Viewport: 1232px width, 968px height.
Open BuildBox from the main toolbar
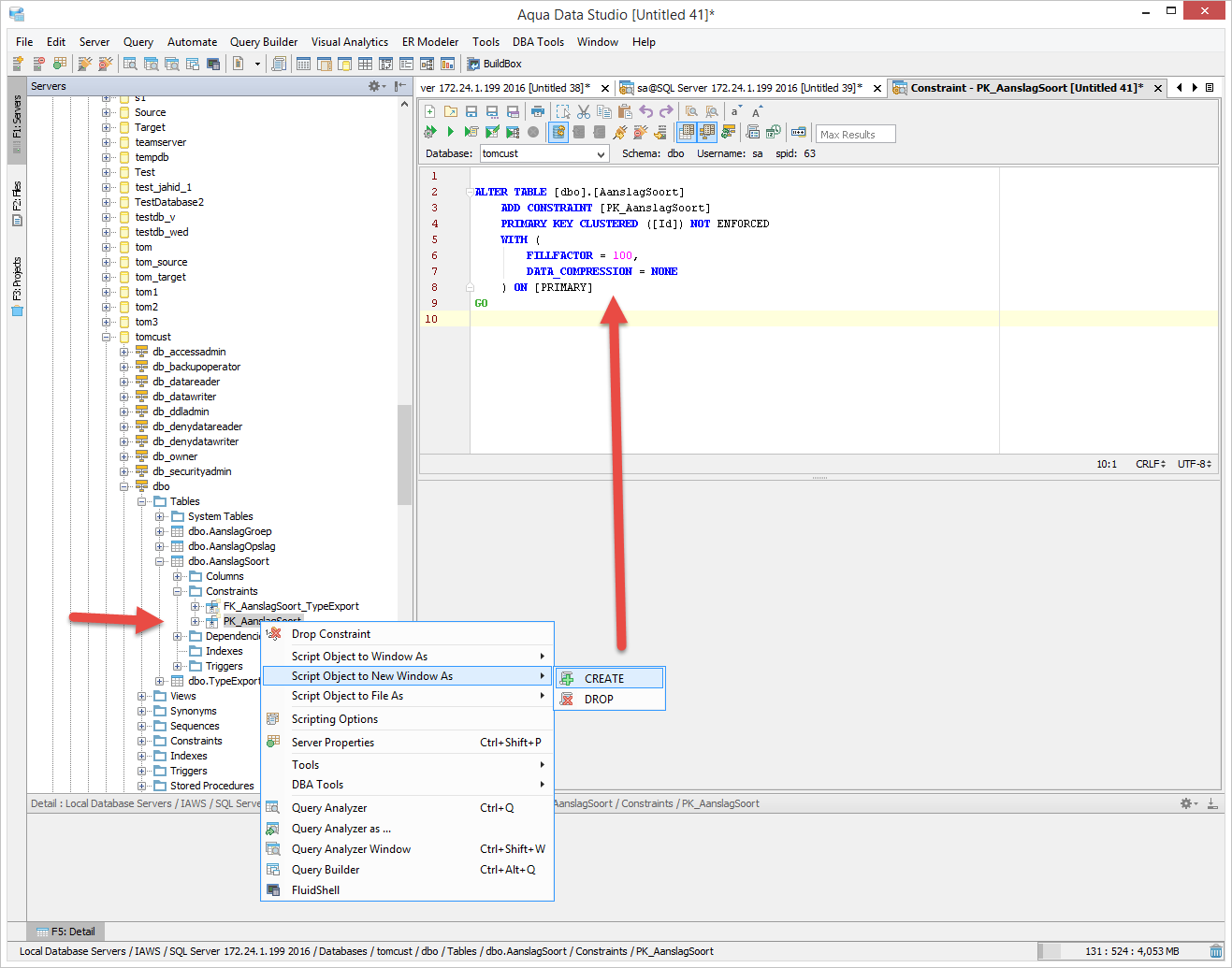point(494,64)
